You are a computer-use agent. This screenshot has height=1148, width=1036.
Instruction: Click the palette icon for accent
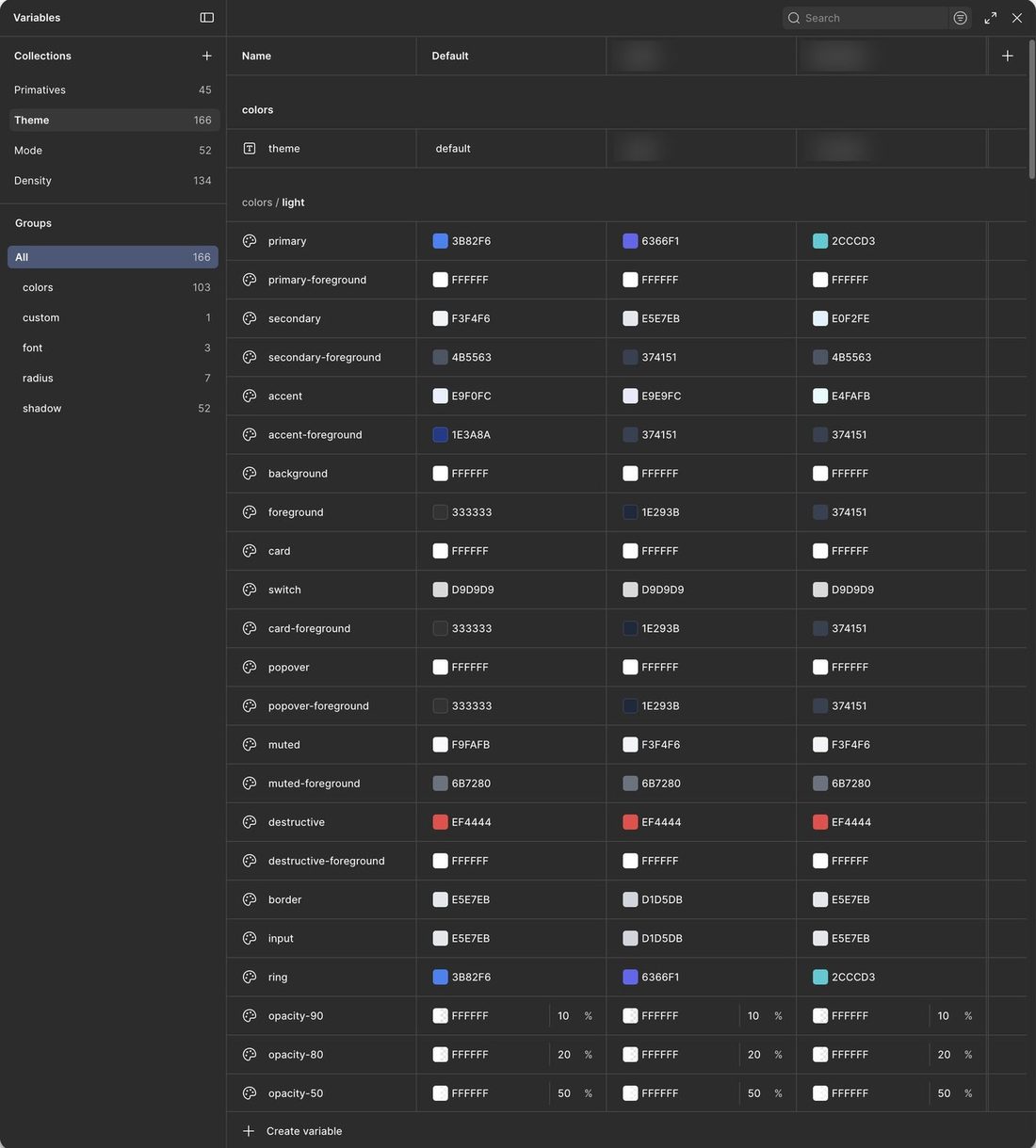[250, 396]
